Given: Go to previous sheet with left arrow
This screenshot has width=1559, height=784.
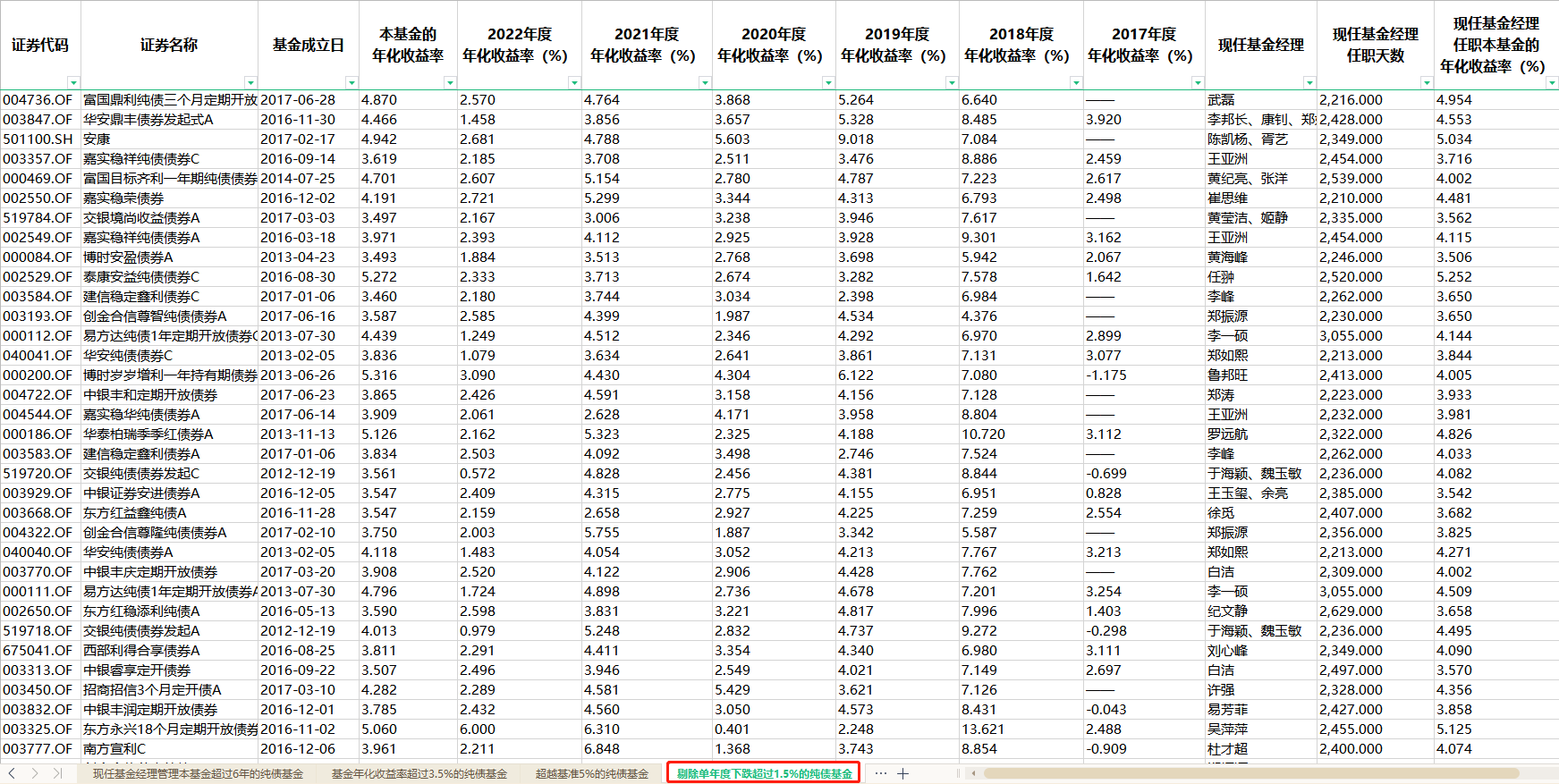Looking at the screenshot, I should [x=12, y=773].
